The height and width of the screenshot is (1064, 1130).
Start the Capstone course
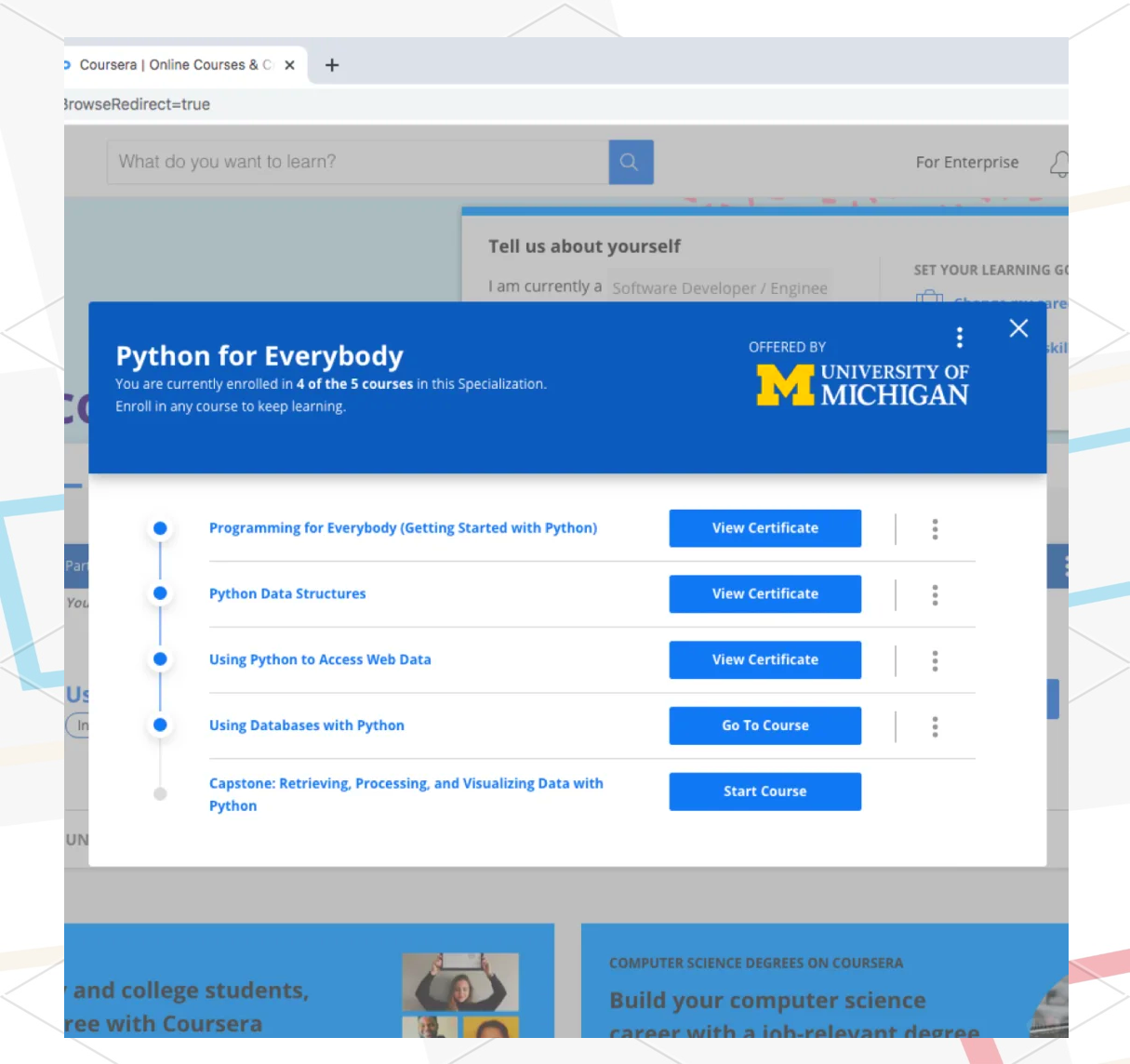point(764,791)
